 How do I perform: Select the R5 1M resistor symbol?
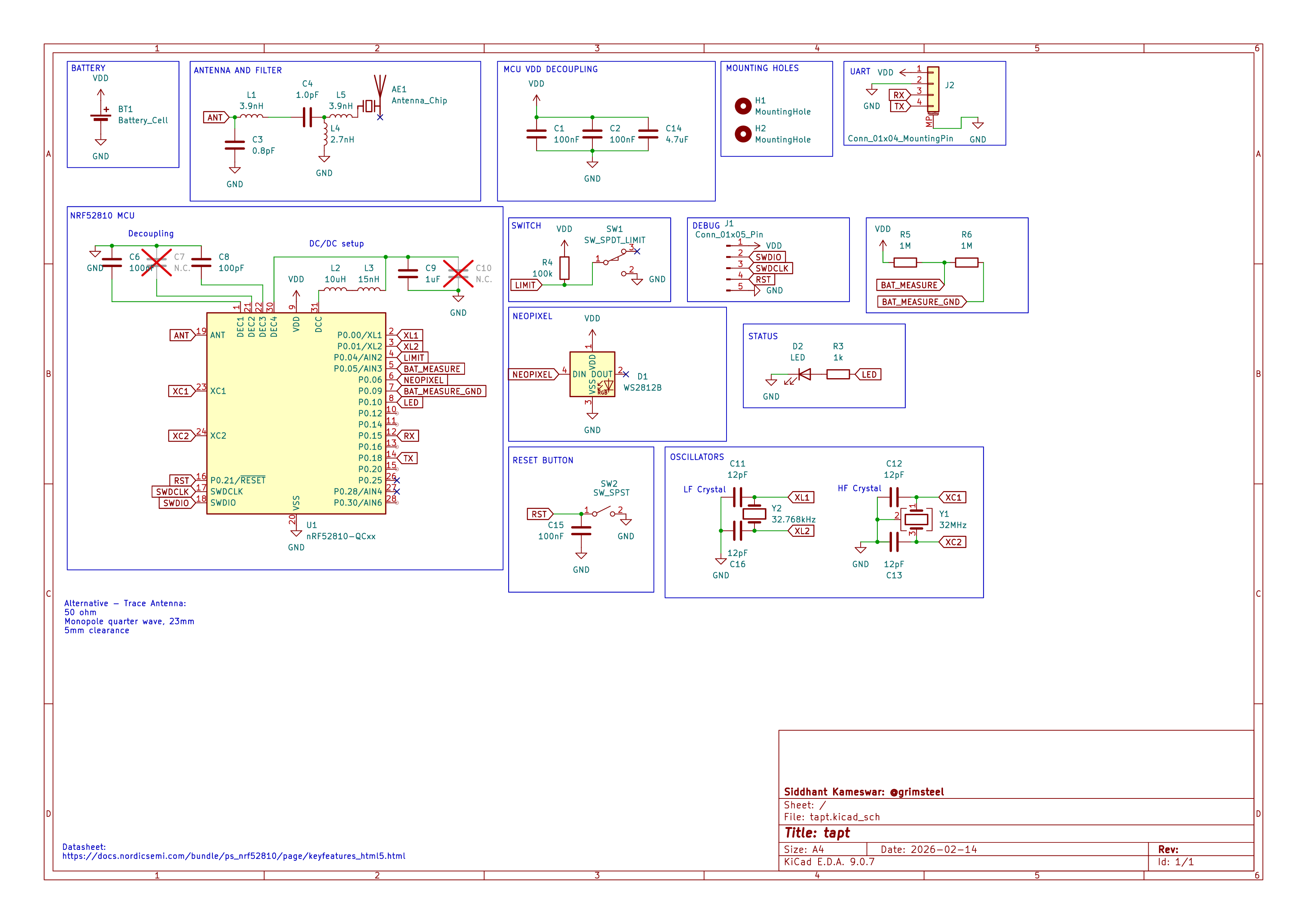point(905,262)
